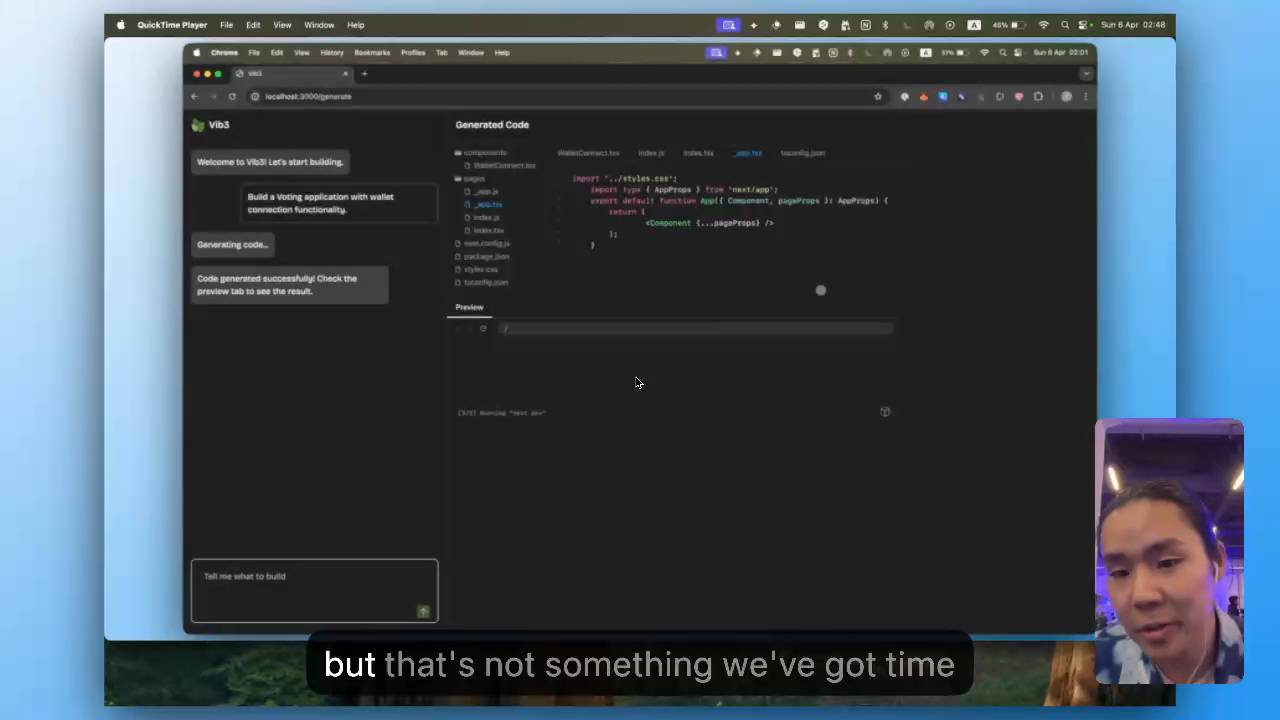
Task: Click the 'Sun 6 Apr 02:48' clock
Action: [x=1133, y=25]
